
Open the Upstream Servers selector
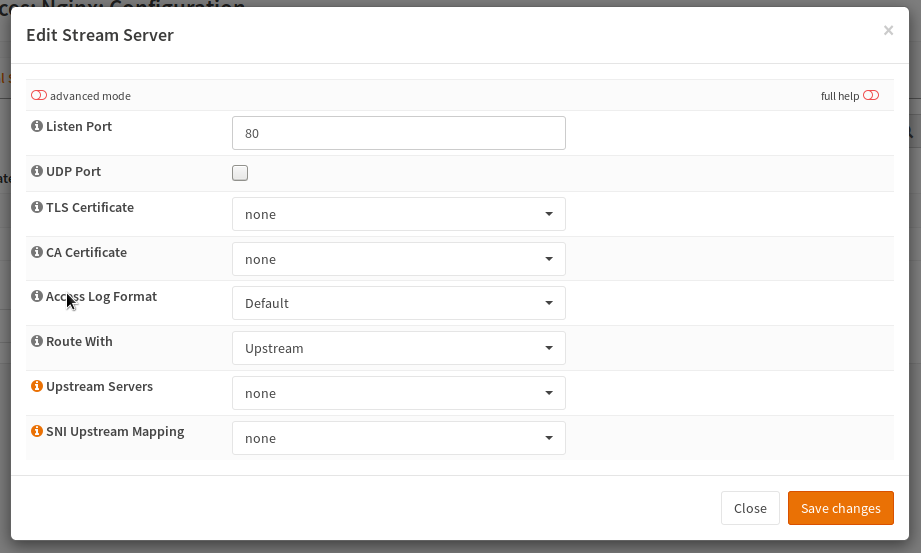tap(398, 393)
